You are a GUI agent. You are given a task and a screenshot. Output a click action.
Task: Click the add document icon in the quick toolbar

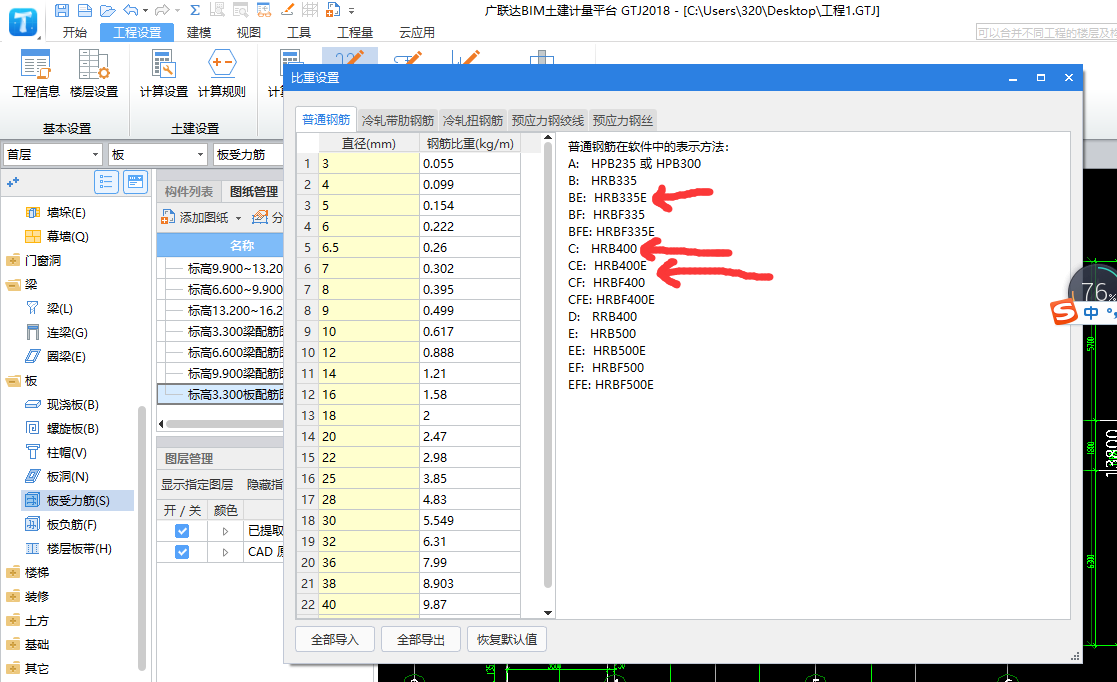click(x=333, y=11)
